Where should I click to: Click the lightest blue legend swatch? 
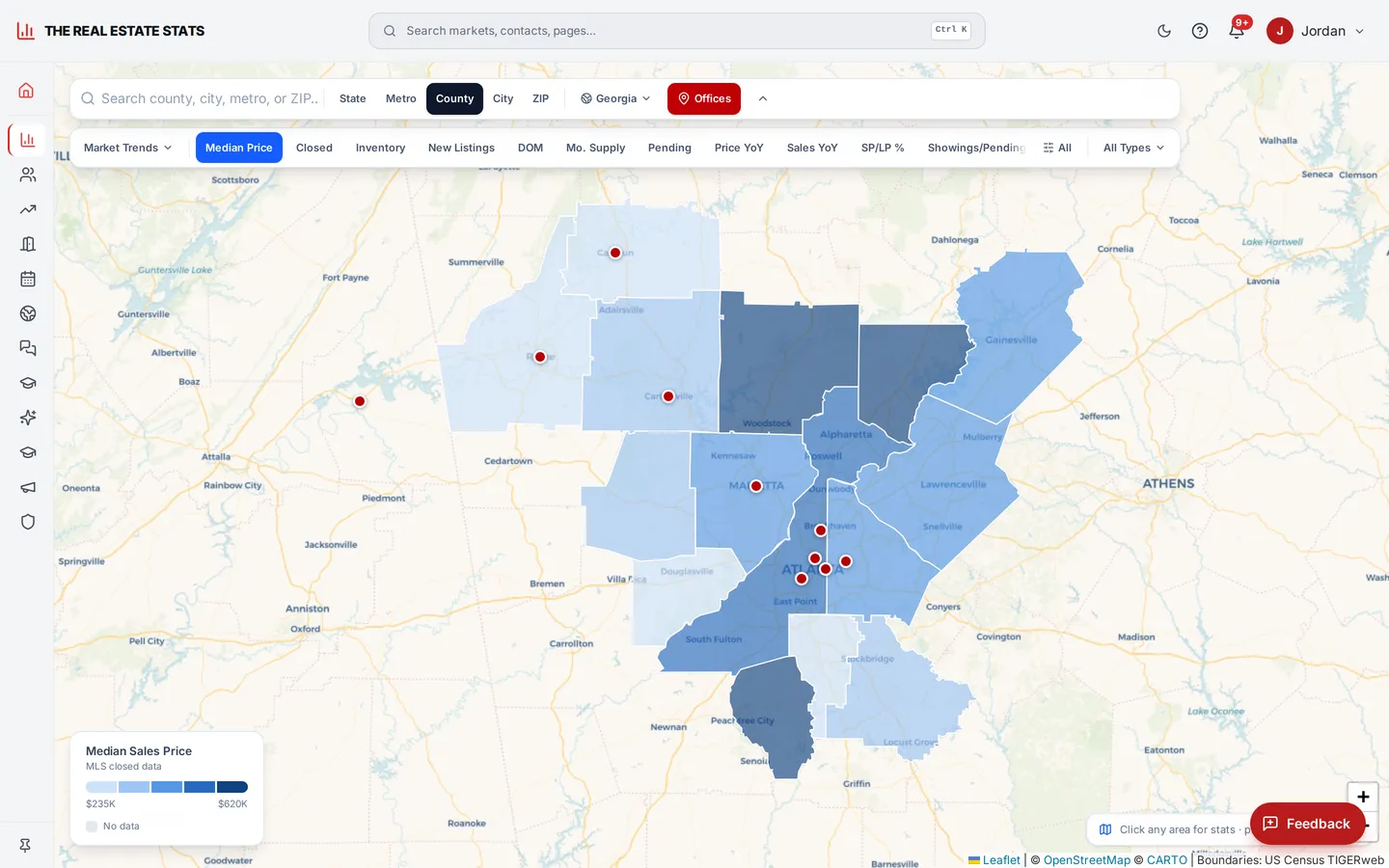coord(101,787)
